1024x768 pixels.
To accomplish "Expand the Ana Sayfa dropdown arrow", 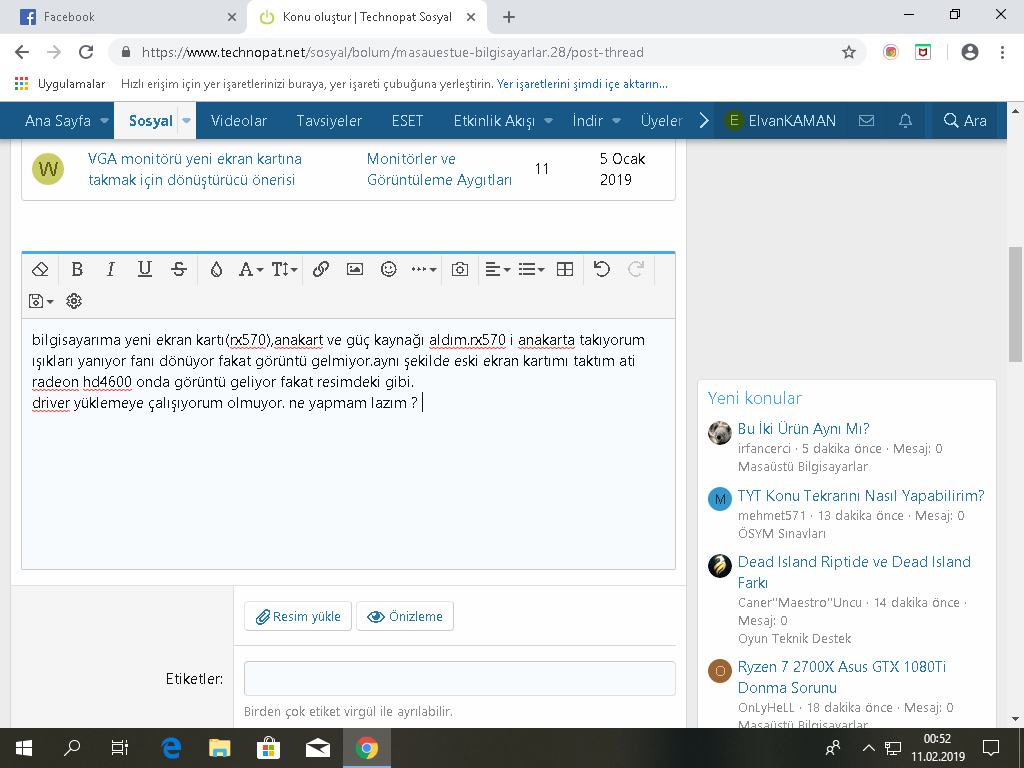I will [x=104, y=121].
